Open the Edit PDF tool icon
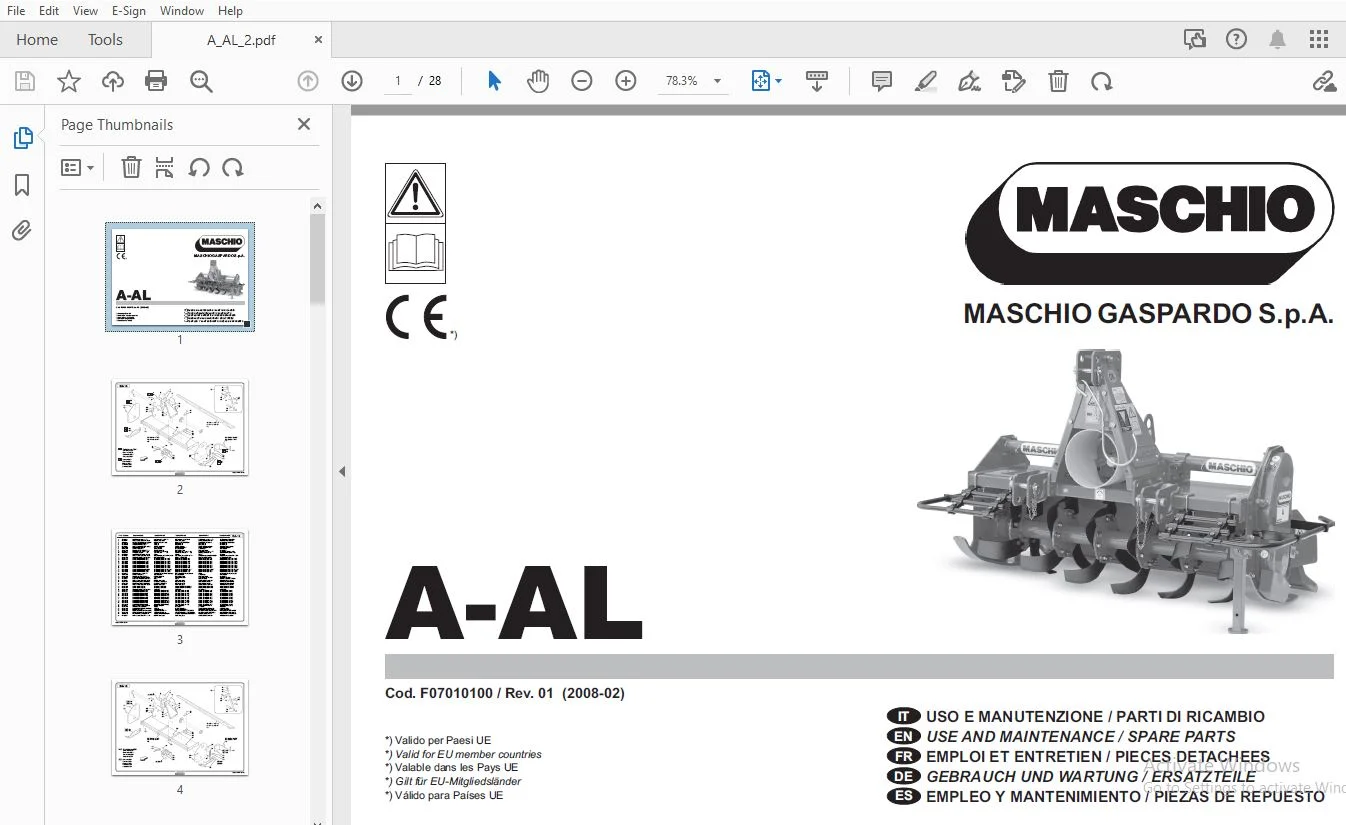 (1013, 81)
